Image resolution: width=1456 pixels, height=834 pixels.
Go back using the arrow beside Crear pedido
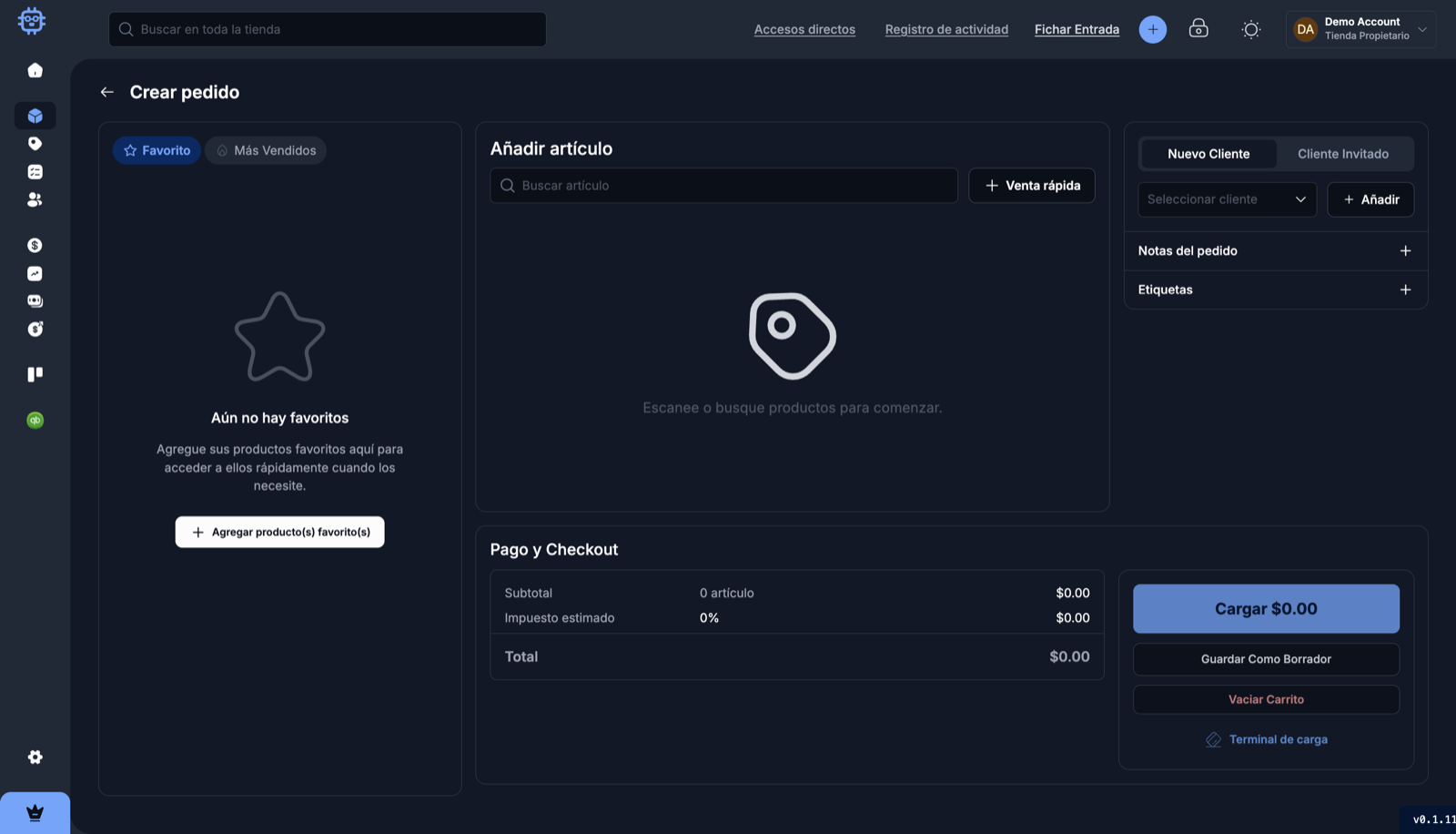coord(107,92)
